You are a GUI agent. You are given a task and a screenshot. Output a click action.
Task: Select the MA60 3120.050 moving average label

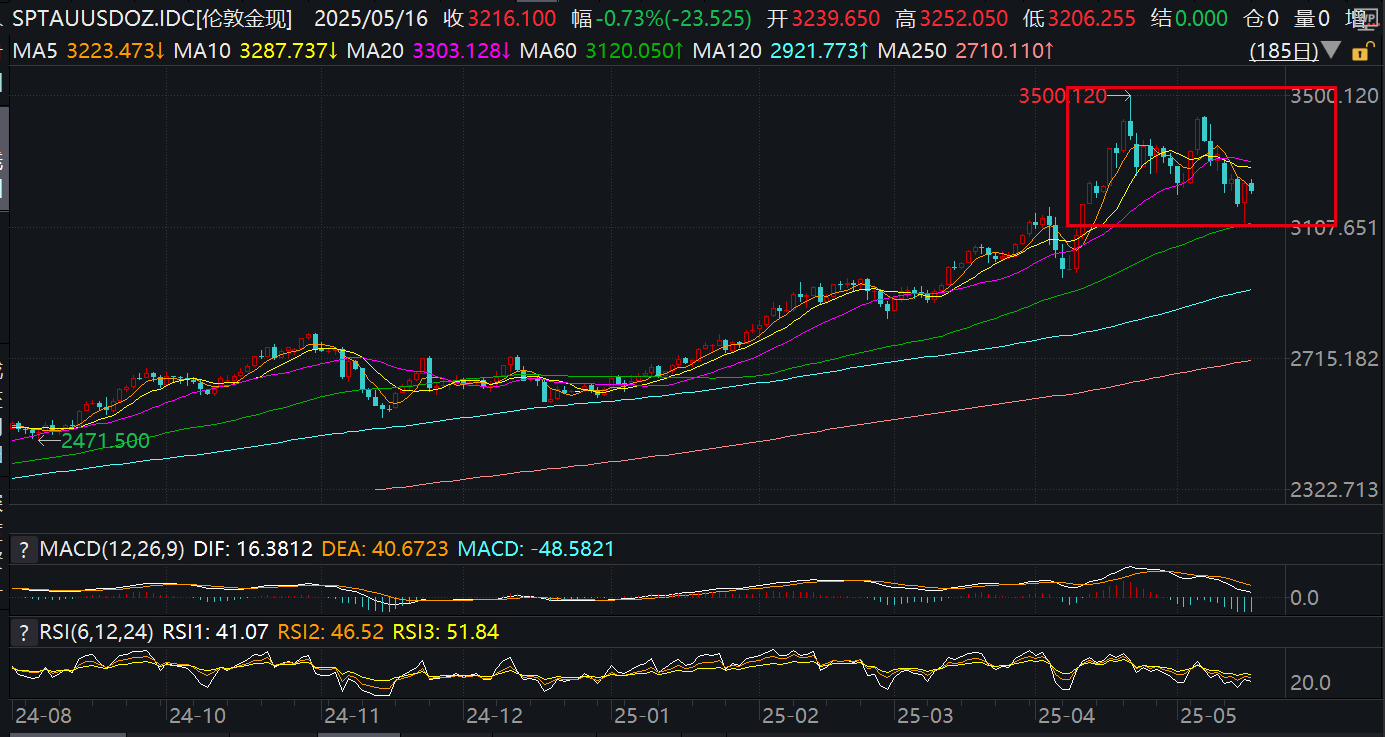603,51
